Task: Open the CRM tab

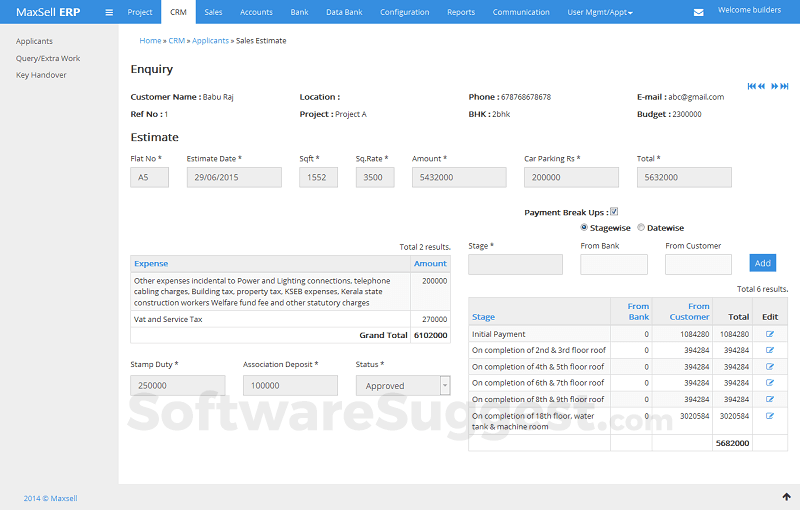Action: coord(178,12)
